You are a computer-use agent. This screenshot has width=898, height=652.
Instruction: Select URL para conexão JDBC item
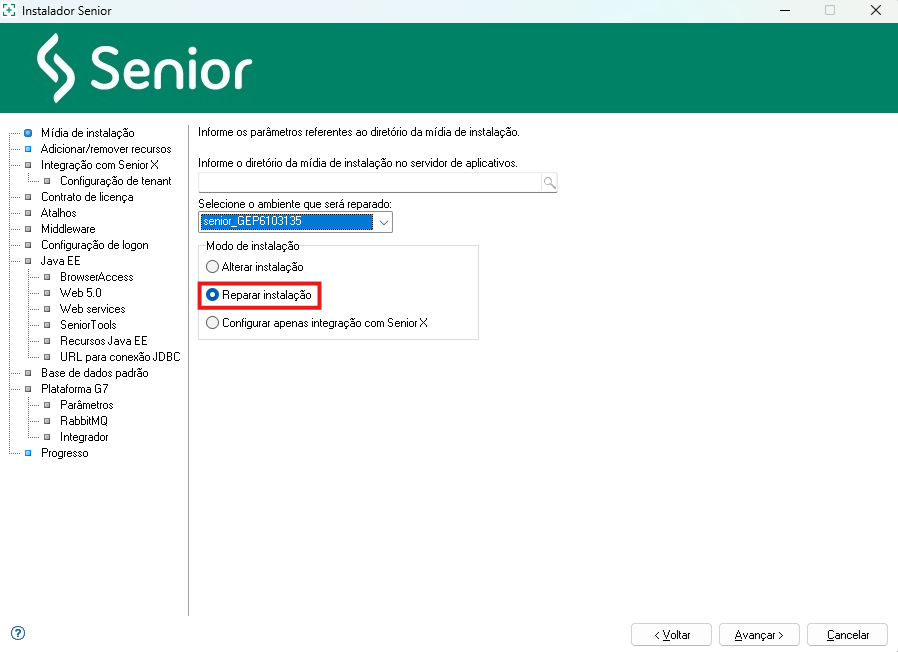pos(120,358)
